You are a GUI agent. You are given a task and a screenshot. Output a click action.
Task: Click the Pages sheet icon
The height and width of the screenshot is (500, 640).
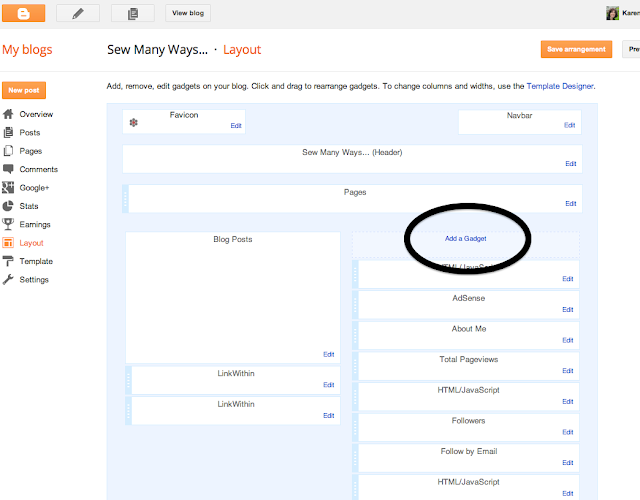coord(8,151)
